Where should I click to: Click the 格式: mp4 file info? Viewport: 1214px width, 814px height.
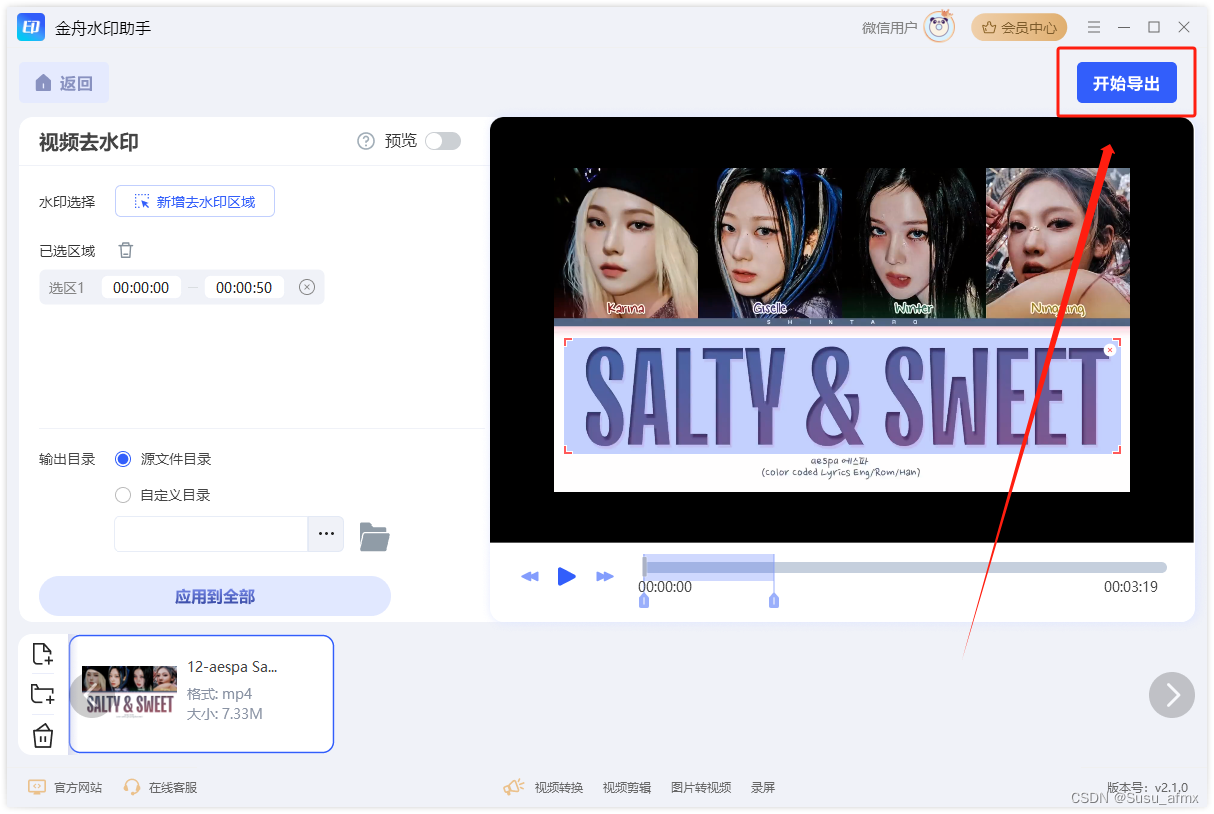pyautogui.click(x=220, y=694)
